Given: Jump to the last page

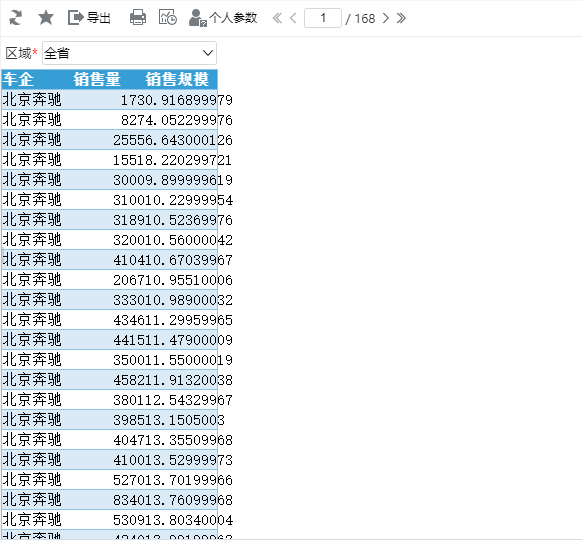Looking at the screenshot, I should 401,18.
